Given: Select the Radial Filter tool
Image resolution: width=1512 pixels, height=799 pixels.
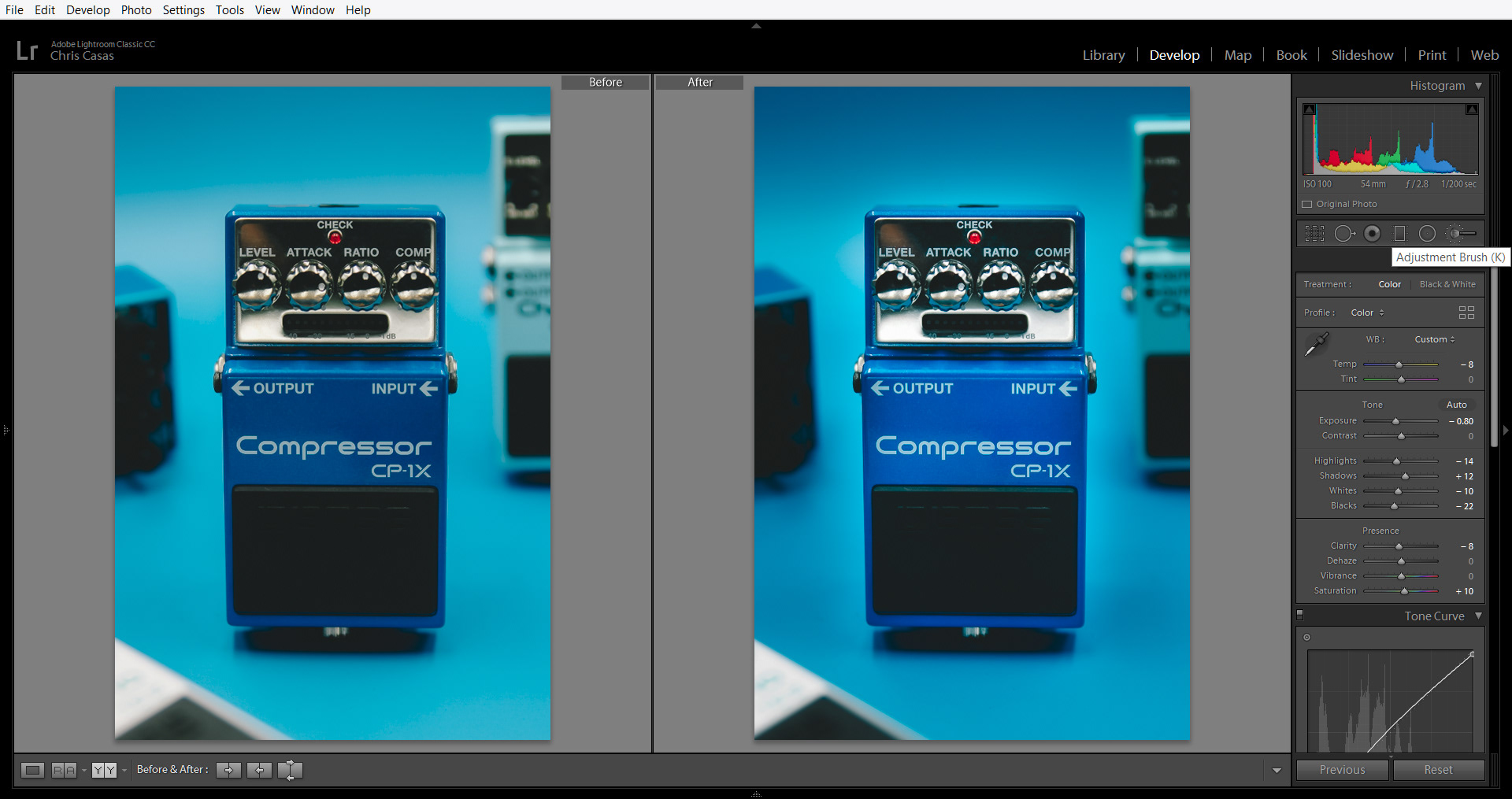Looking at the screenshot, I should 1427,234.
